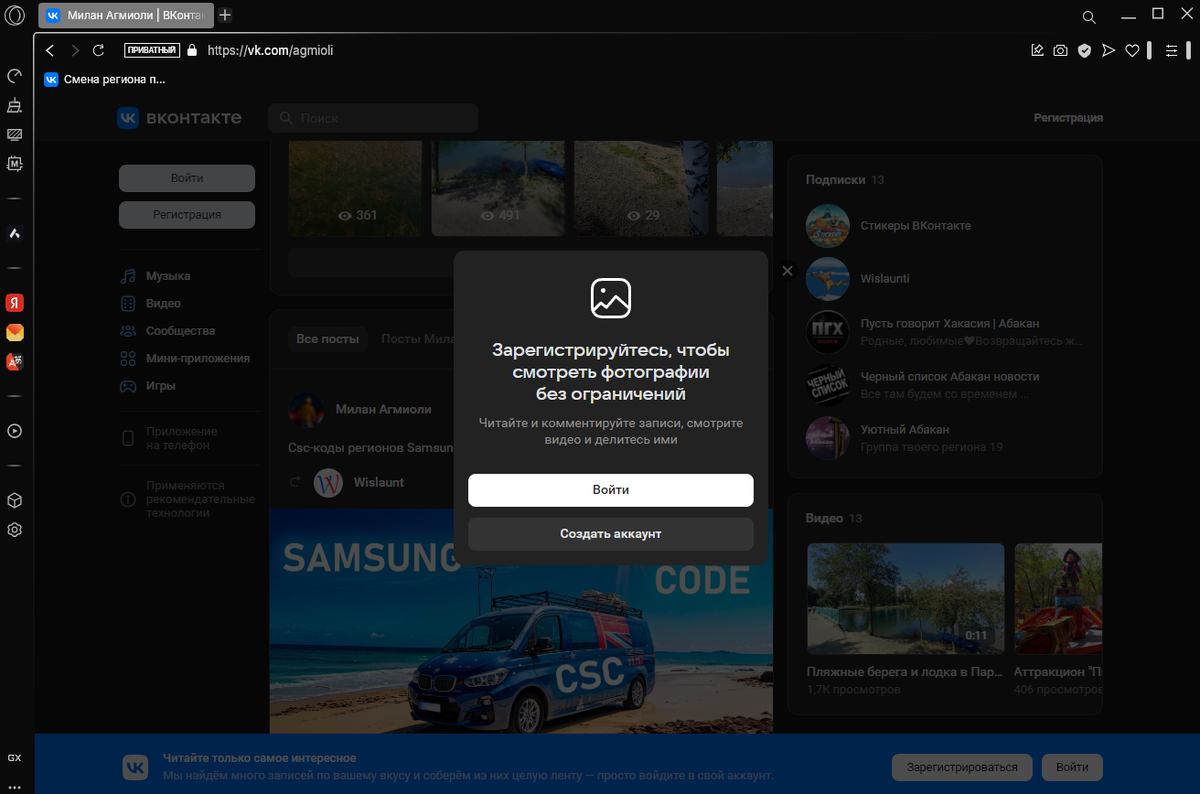Click the address bar showing vk.com/agmioli
This screenshot has width=1200, height=794.
tap(269, 50)
